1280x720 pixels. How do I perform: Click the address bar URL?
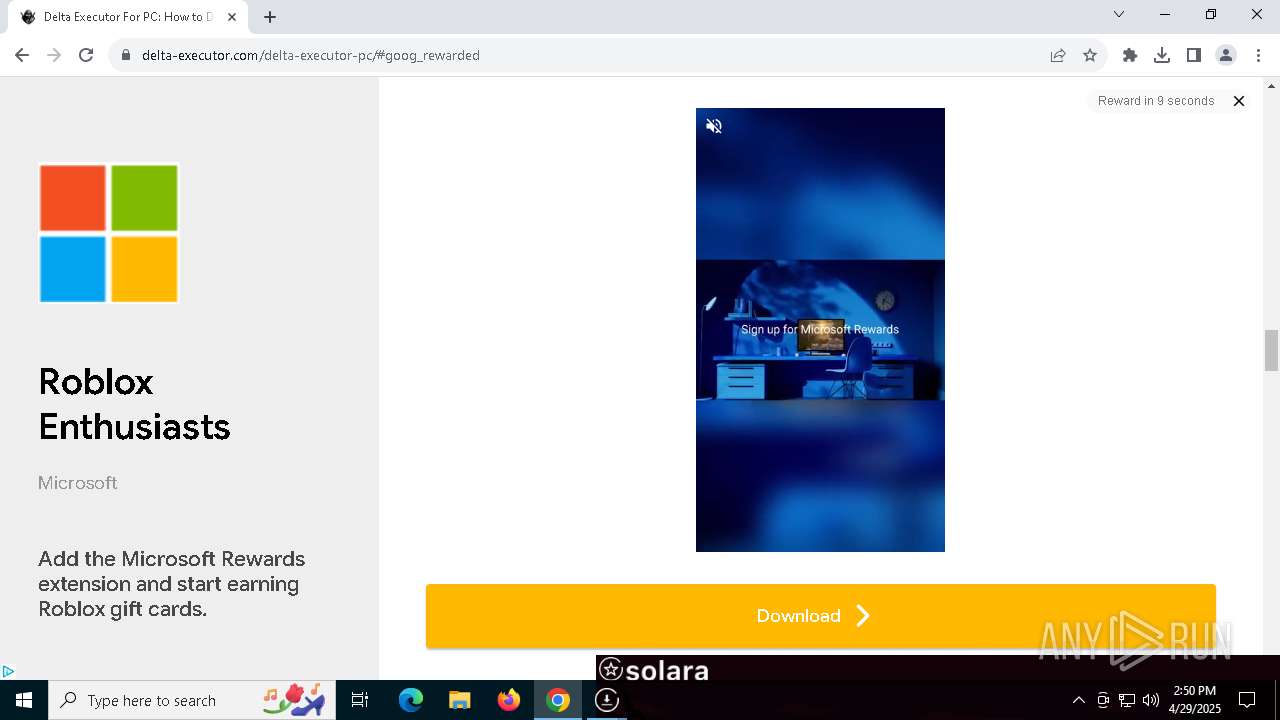(x=311, y=56)
